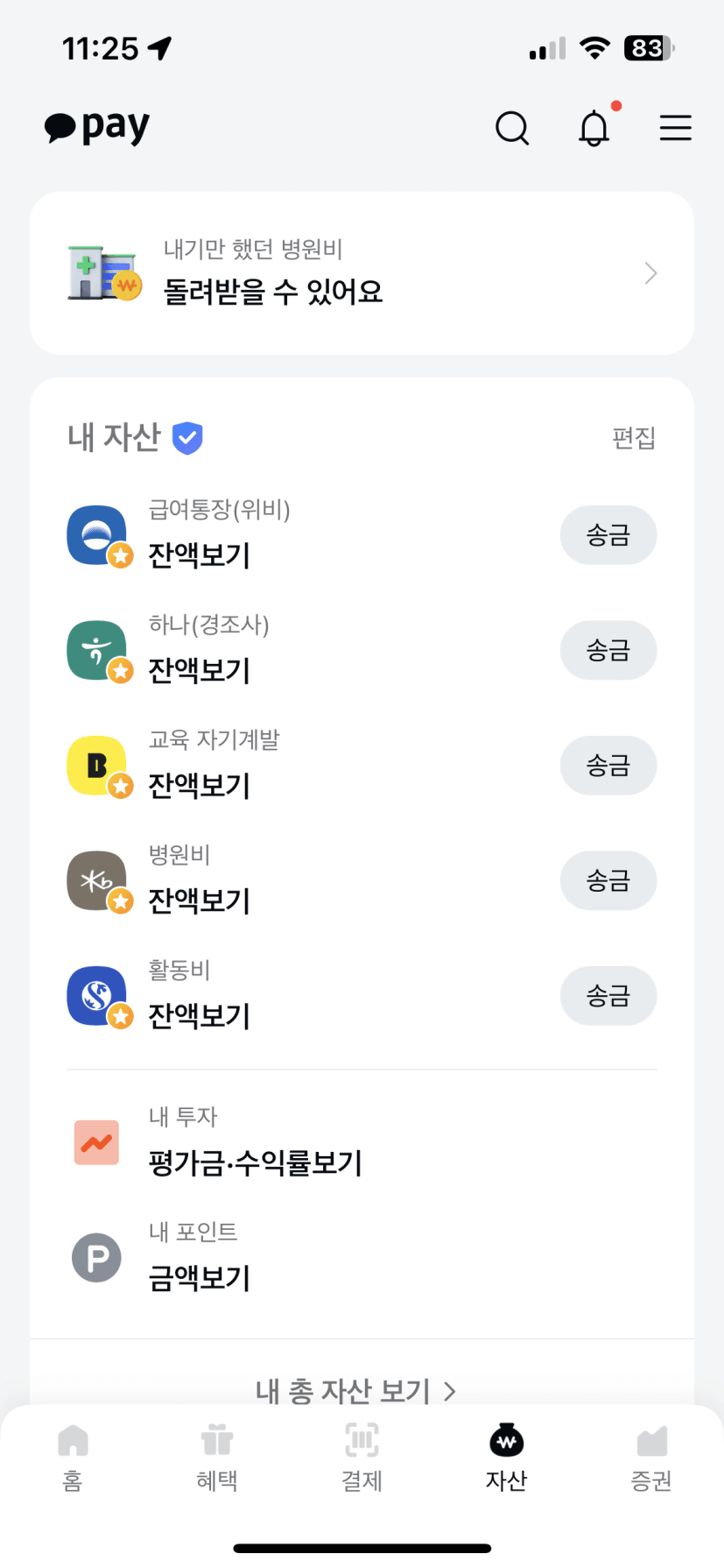Reveal 내 포인트 금액보기
Viewport: 724px width, 1568px height.
pos(200,1278)
